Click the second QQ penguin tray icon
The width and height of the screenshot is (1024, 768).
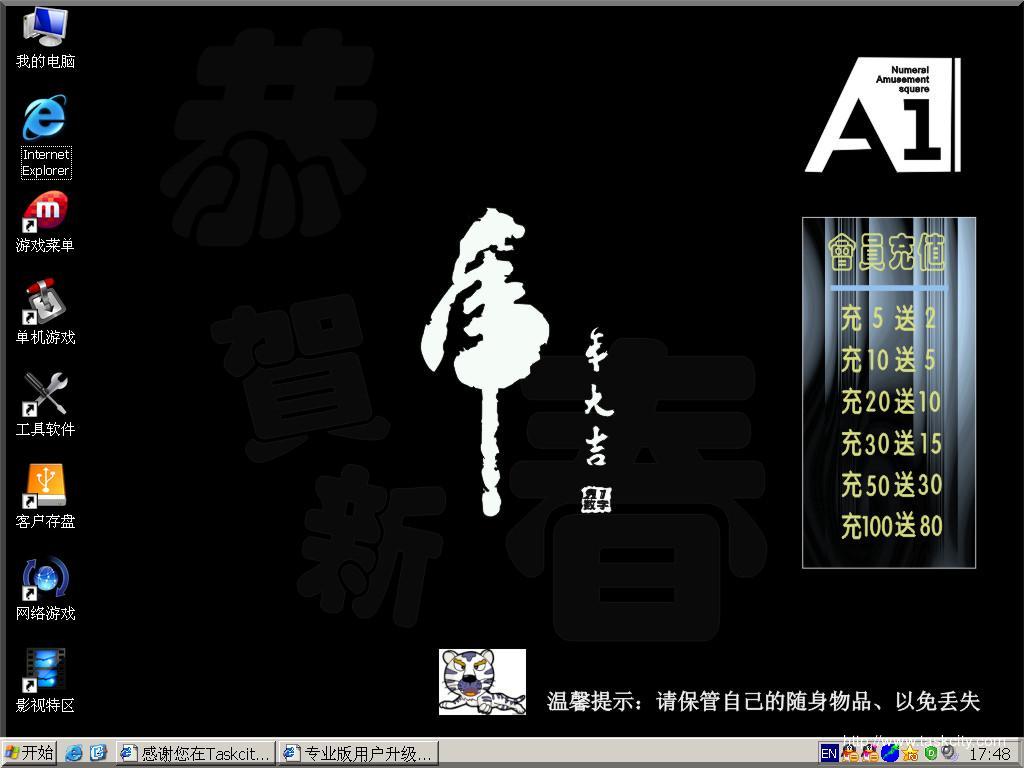tap(870, 753)
